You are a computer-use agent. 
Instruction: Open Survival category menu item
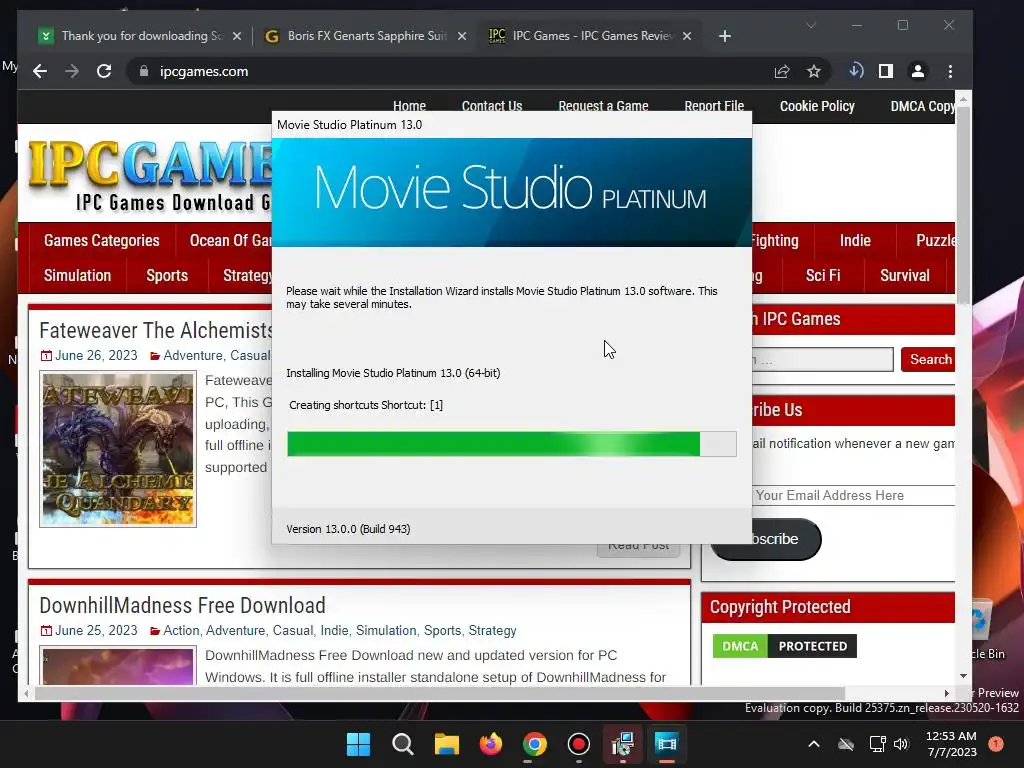(x=904, y=276)
